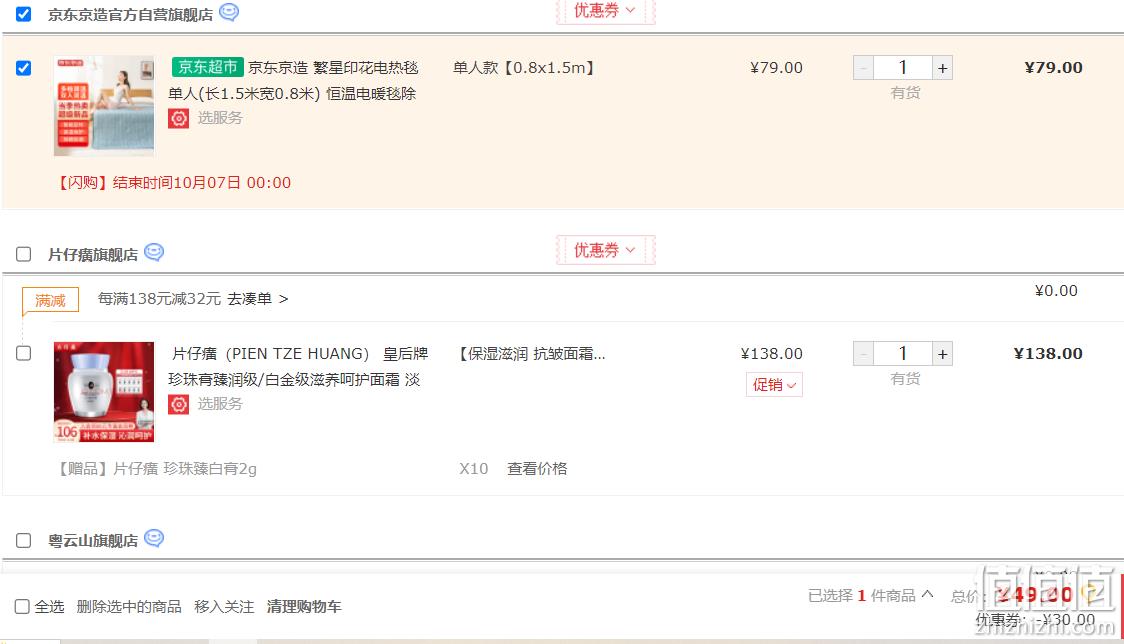Decrease quantity of the 片仔癀 face cream
This screenshot has width=1124, height=644.
pos(863,354)
